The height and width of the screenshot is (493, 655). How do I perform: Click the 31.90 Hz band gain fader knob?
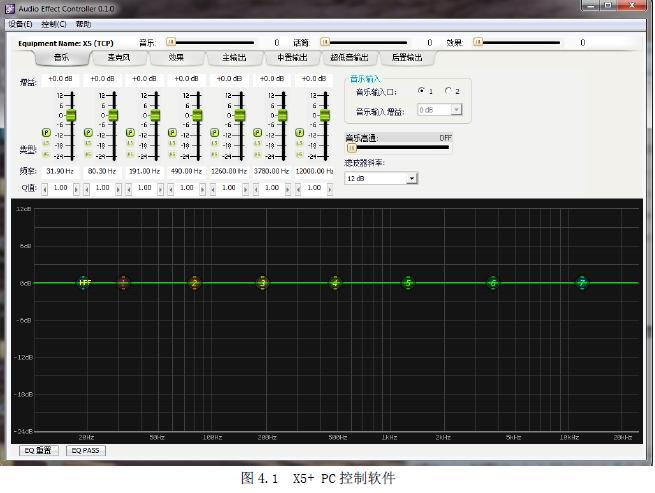tap(71, 115)
